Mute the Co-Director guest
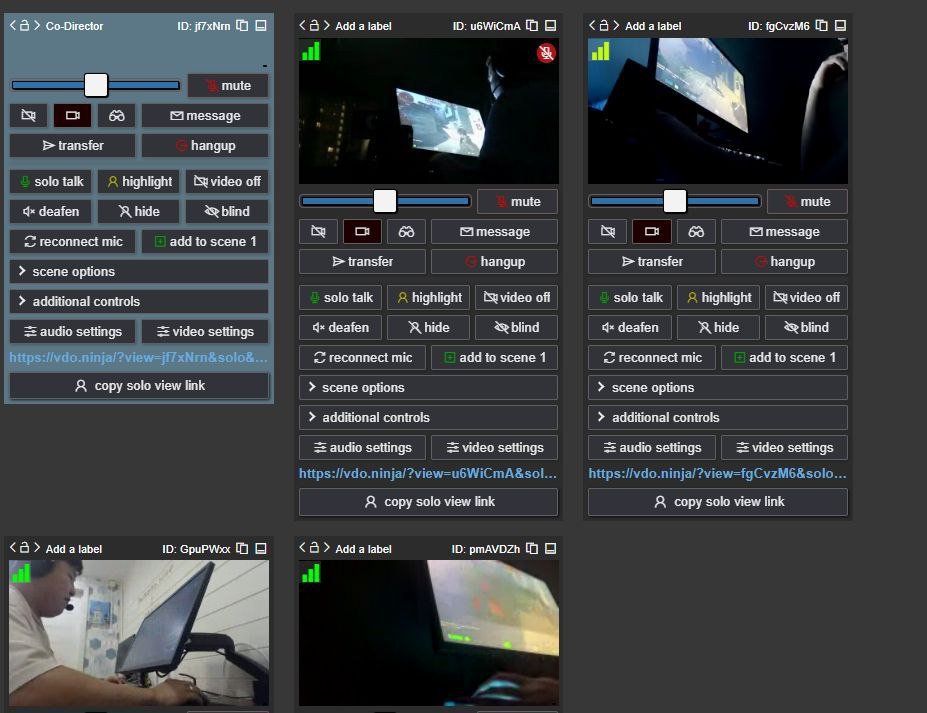The image size is (927, 713). 228,86
